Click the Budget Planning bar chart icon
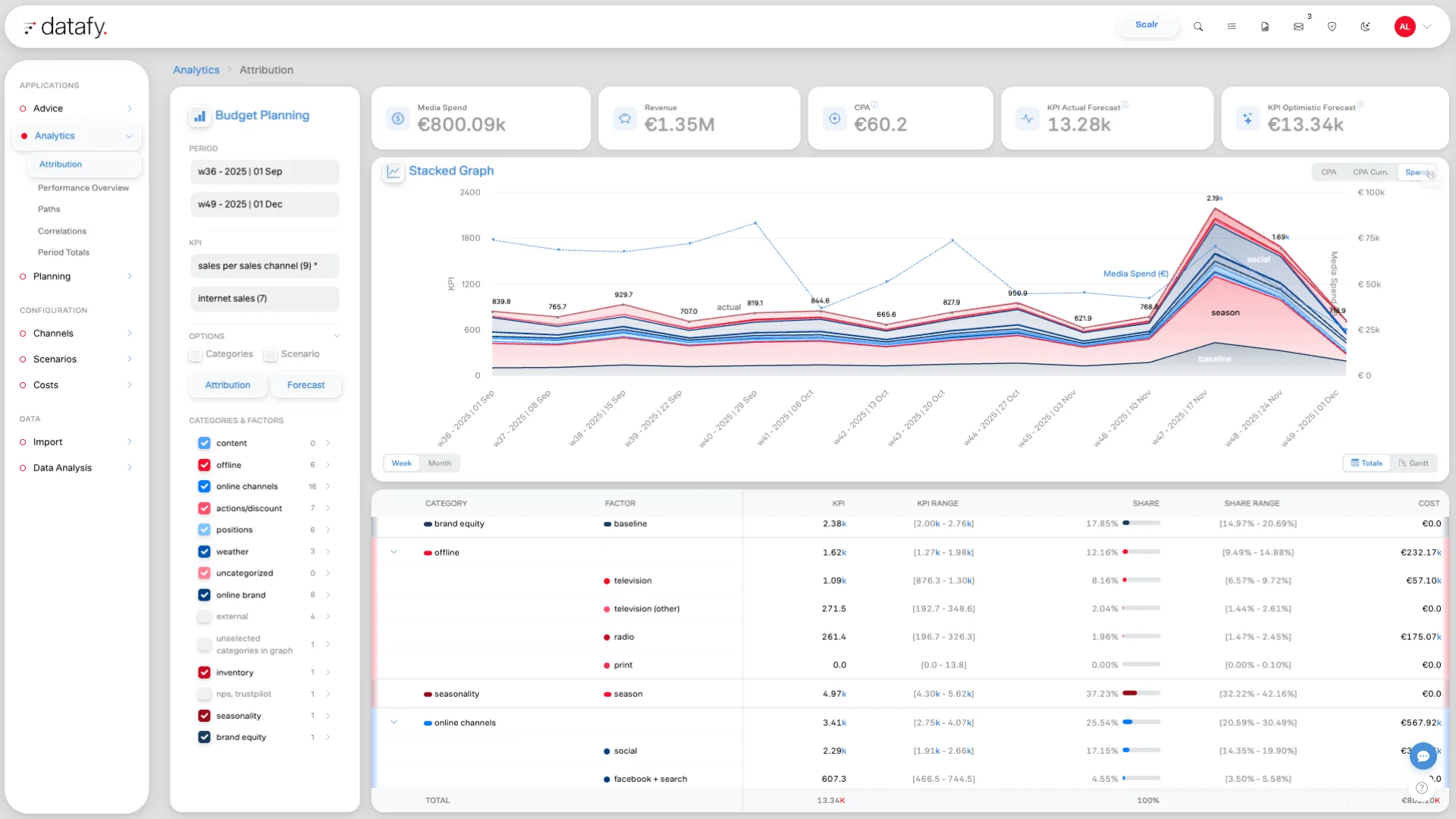 [x=199, y=116]
